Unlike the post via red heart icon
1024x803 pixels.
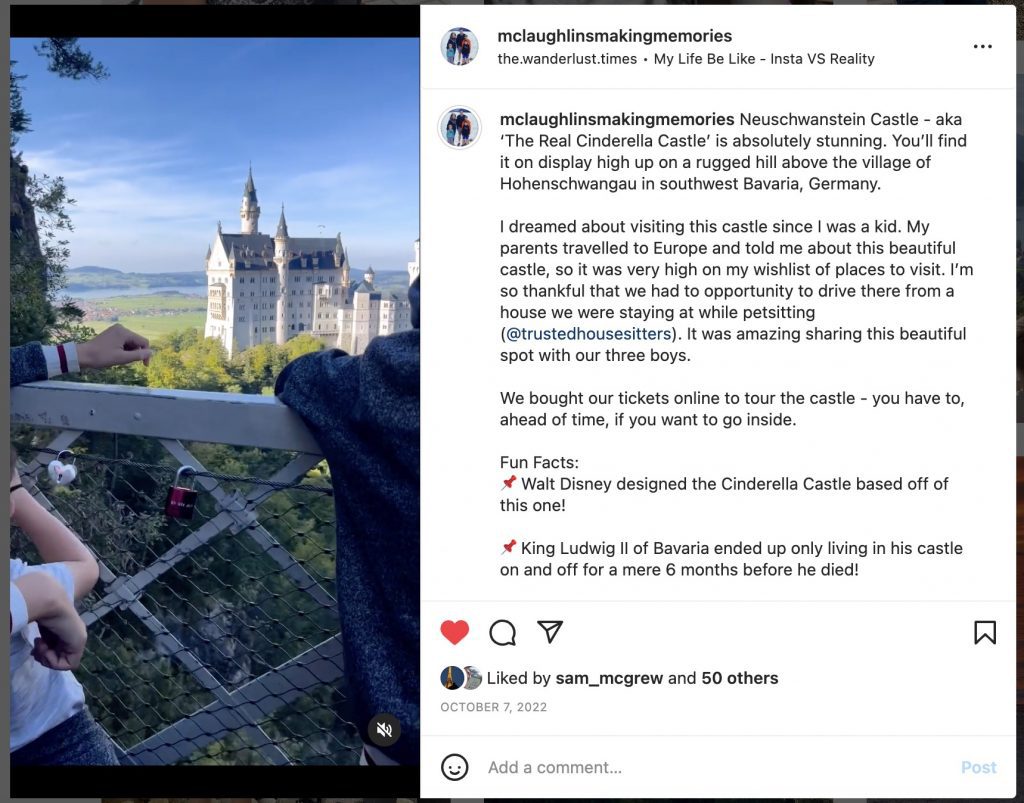455,632
